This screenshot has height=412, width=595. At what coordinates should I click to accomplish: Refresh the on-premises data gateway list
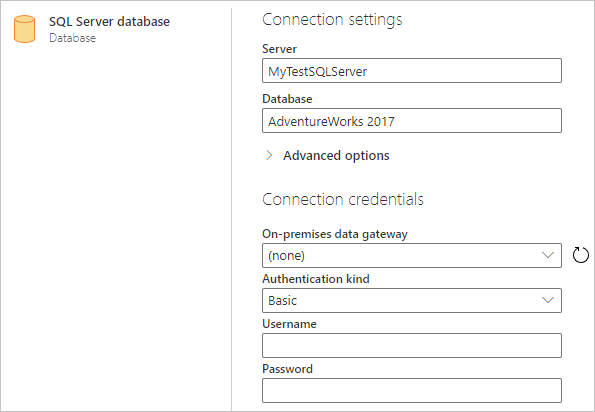point(581,255)
